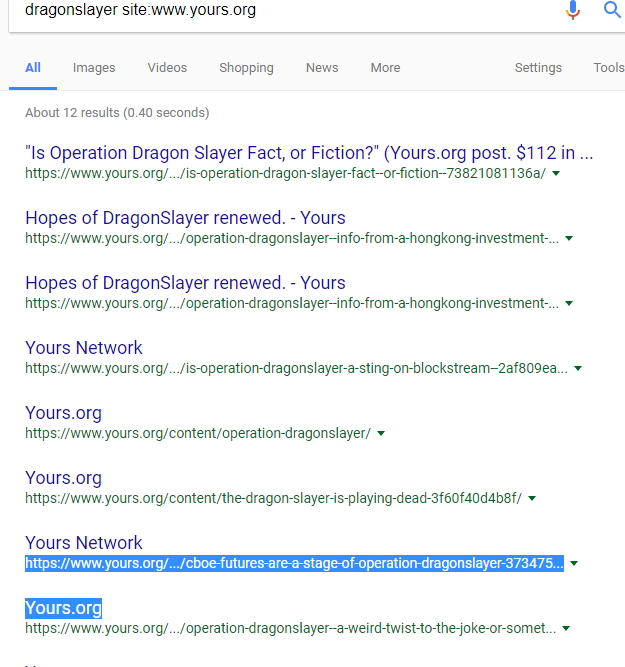Viewport: 625px width, 667px height.
Task: Switch to the Images tab
Action: point(94,68)
